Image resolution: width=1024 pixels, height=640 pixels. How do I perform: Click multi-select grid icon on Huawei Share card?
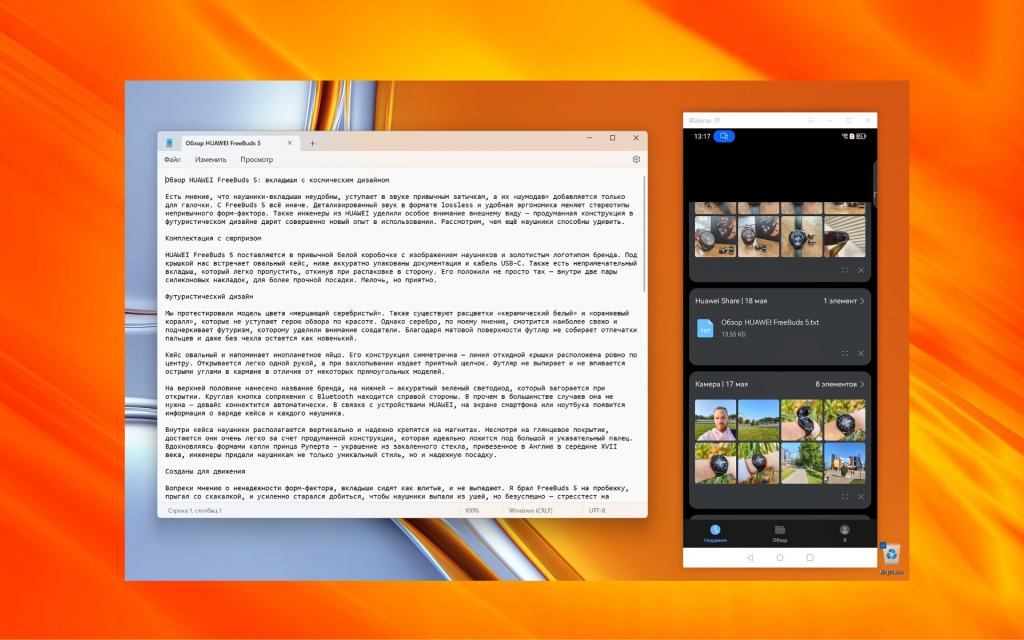pyautogui.click(x=844, y=353)
